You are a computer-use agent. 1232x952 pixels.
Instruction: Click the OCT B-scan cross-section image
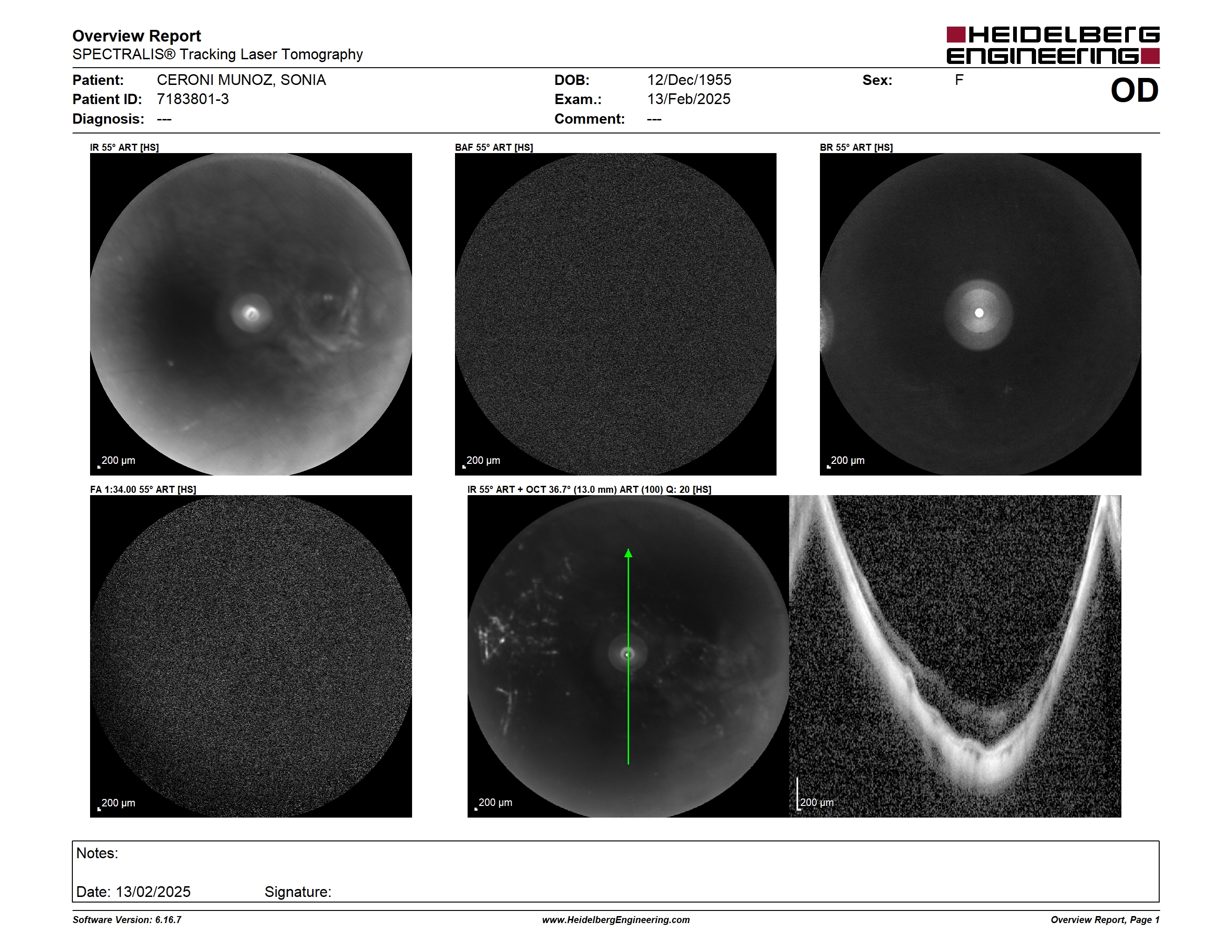(955, 657)
